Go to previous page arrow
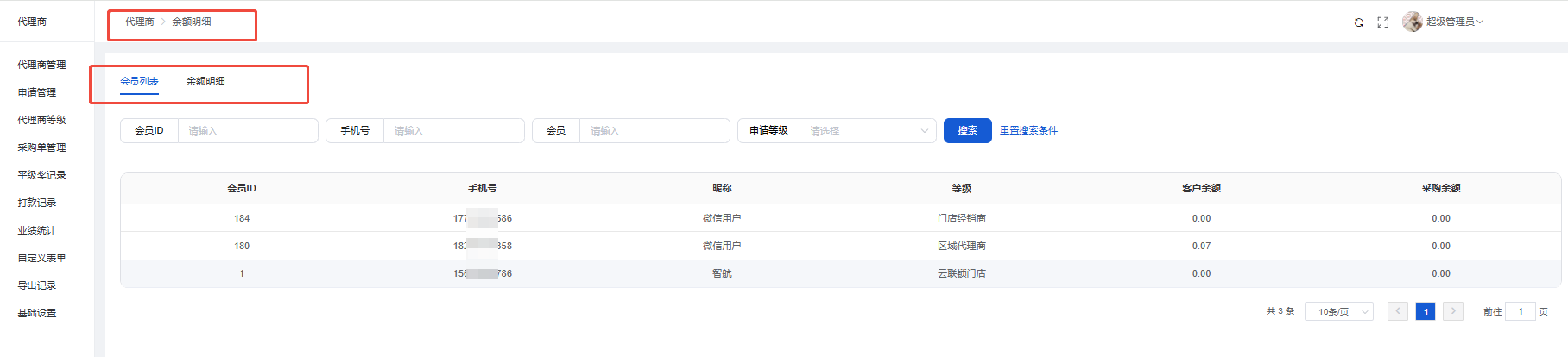Screen dimensions: 1568x357 point(1397,311)
